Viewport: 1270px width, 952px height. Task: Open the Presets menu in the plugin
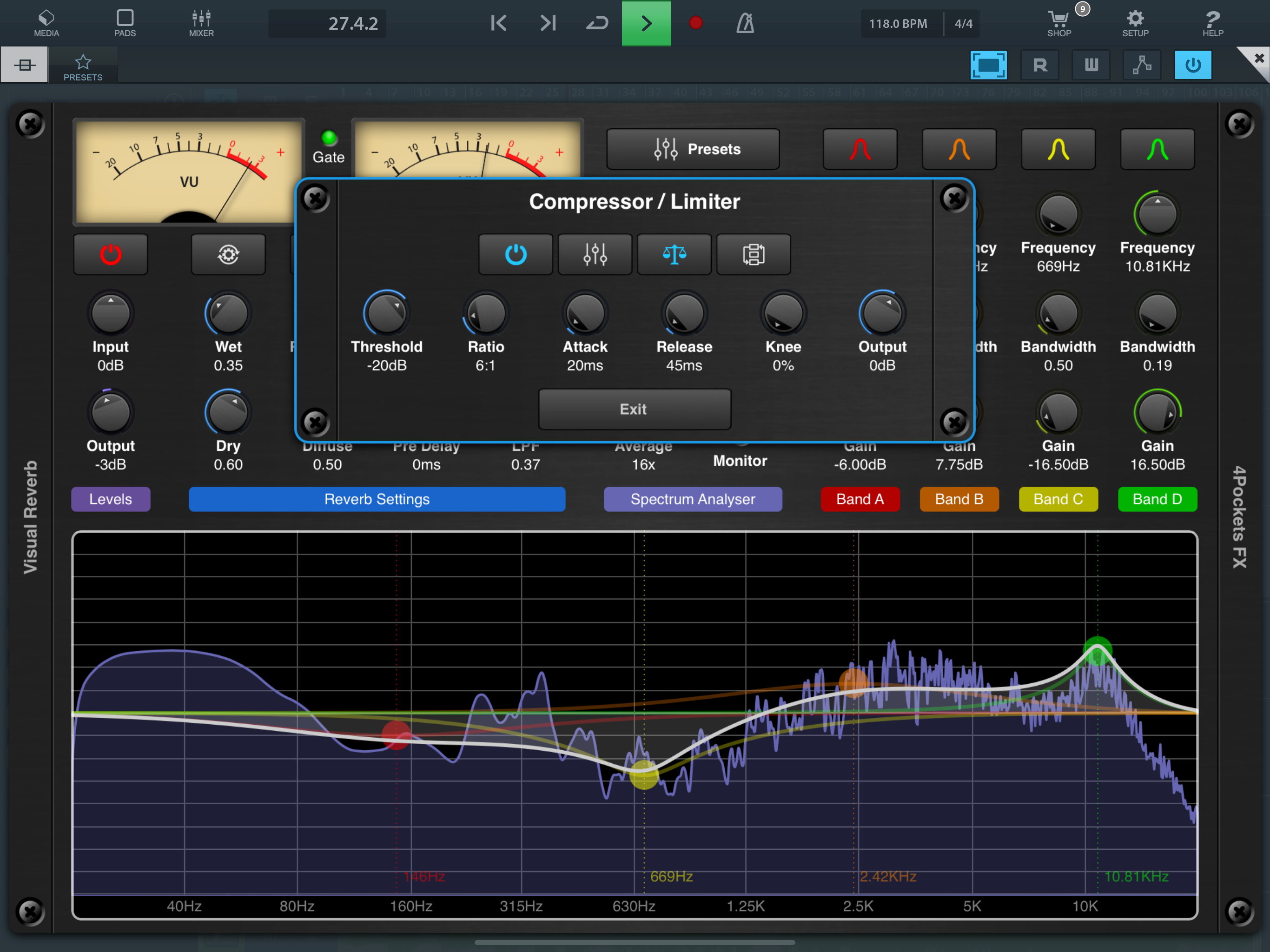click(x=693, y=149)
